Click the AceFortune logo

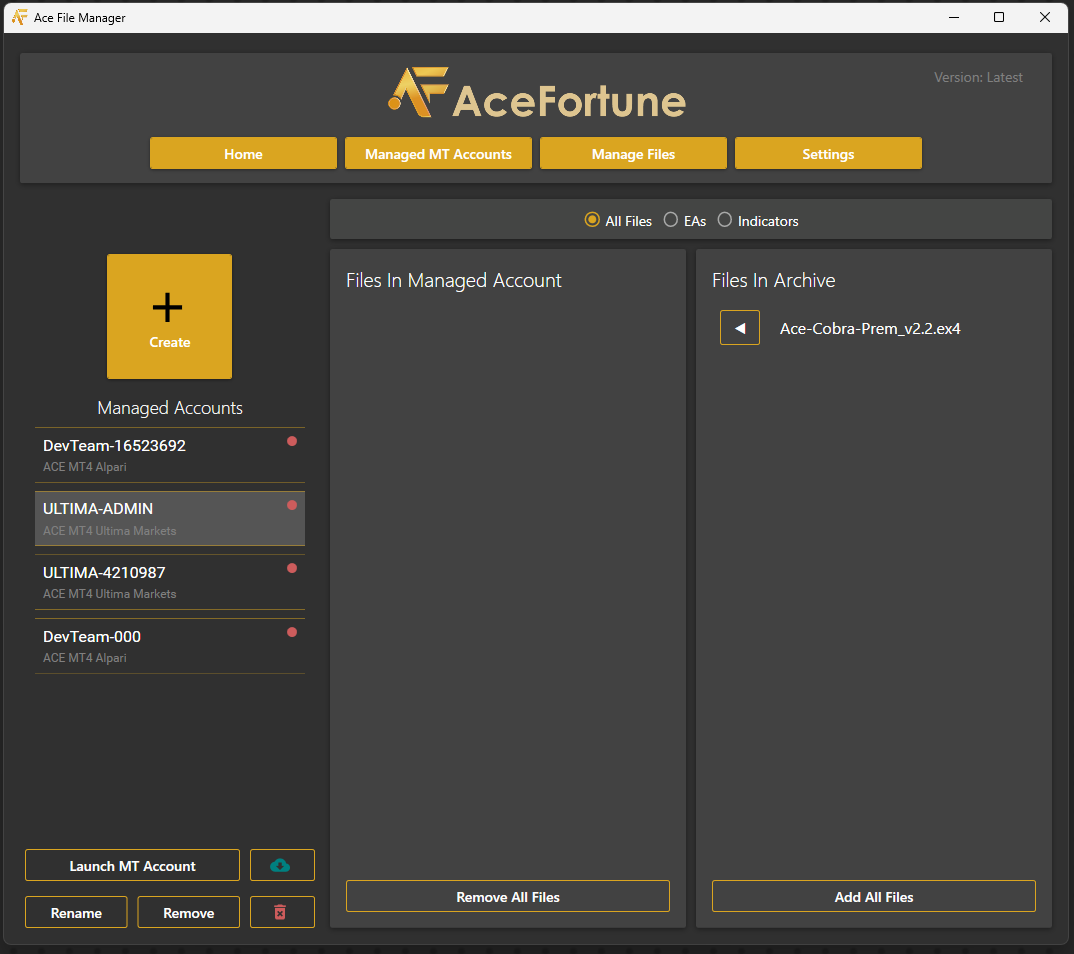pos(536,93)
